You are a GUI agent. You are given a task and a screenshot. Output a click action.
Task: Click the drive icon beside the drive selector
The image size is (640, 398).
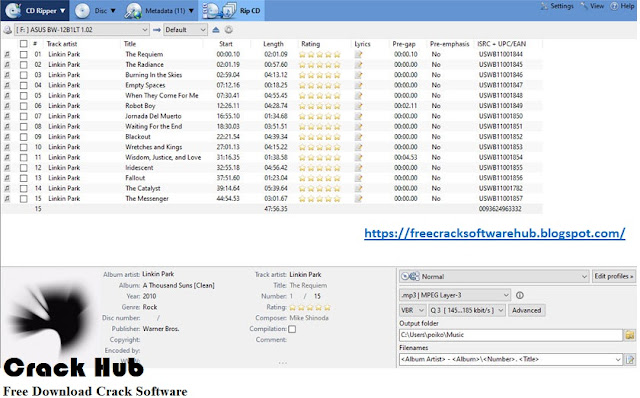pyautogui.click(x=7, y=30)
